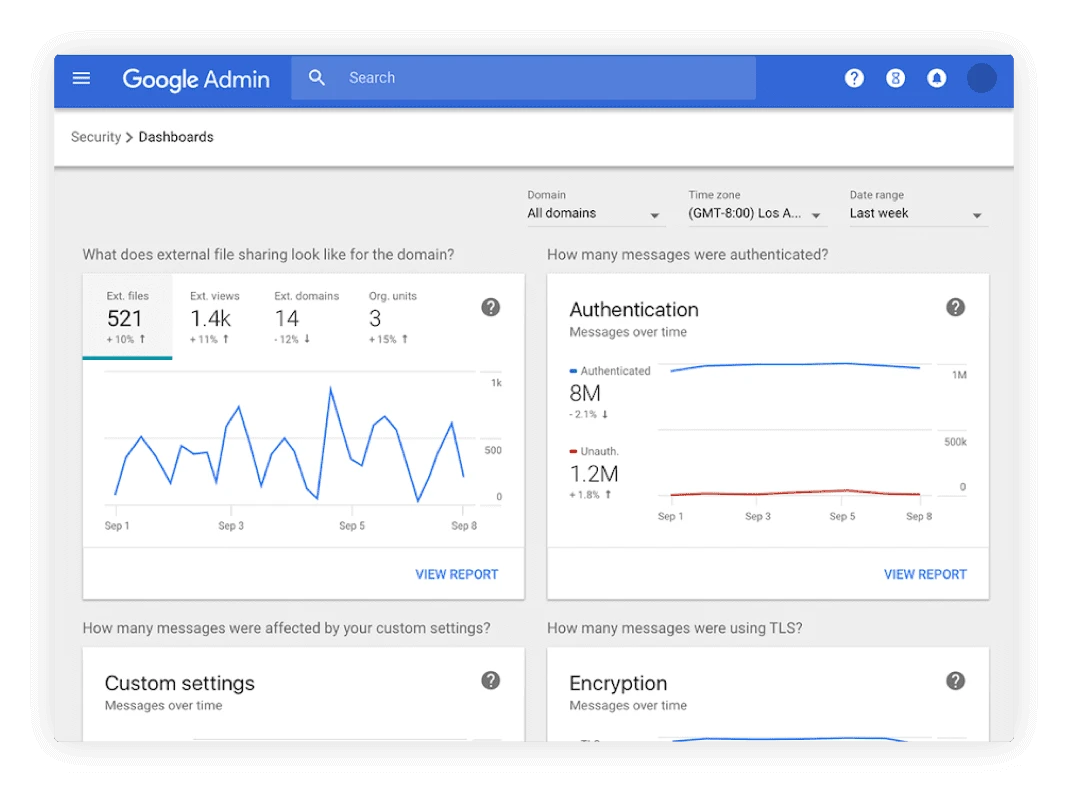1068x796 pixels.
Task: Click View Report for file sharing
Action: point(456,574)
